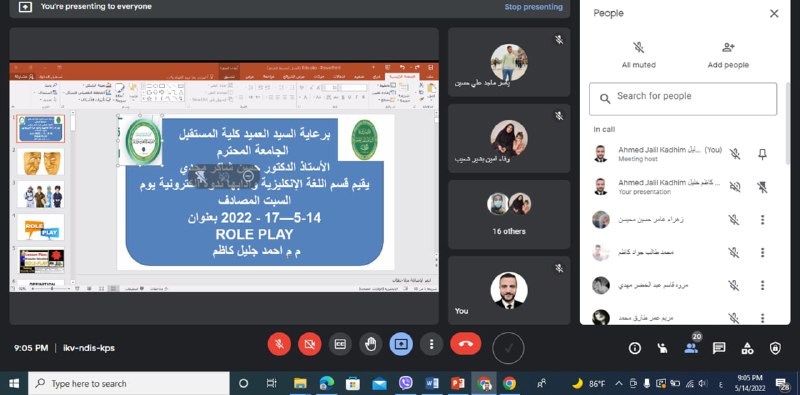Image resolution: width=800 pixels, height=395 pixels.
Task: Open more options in call controls
Action: click(x=431, y=344)
